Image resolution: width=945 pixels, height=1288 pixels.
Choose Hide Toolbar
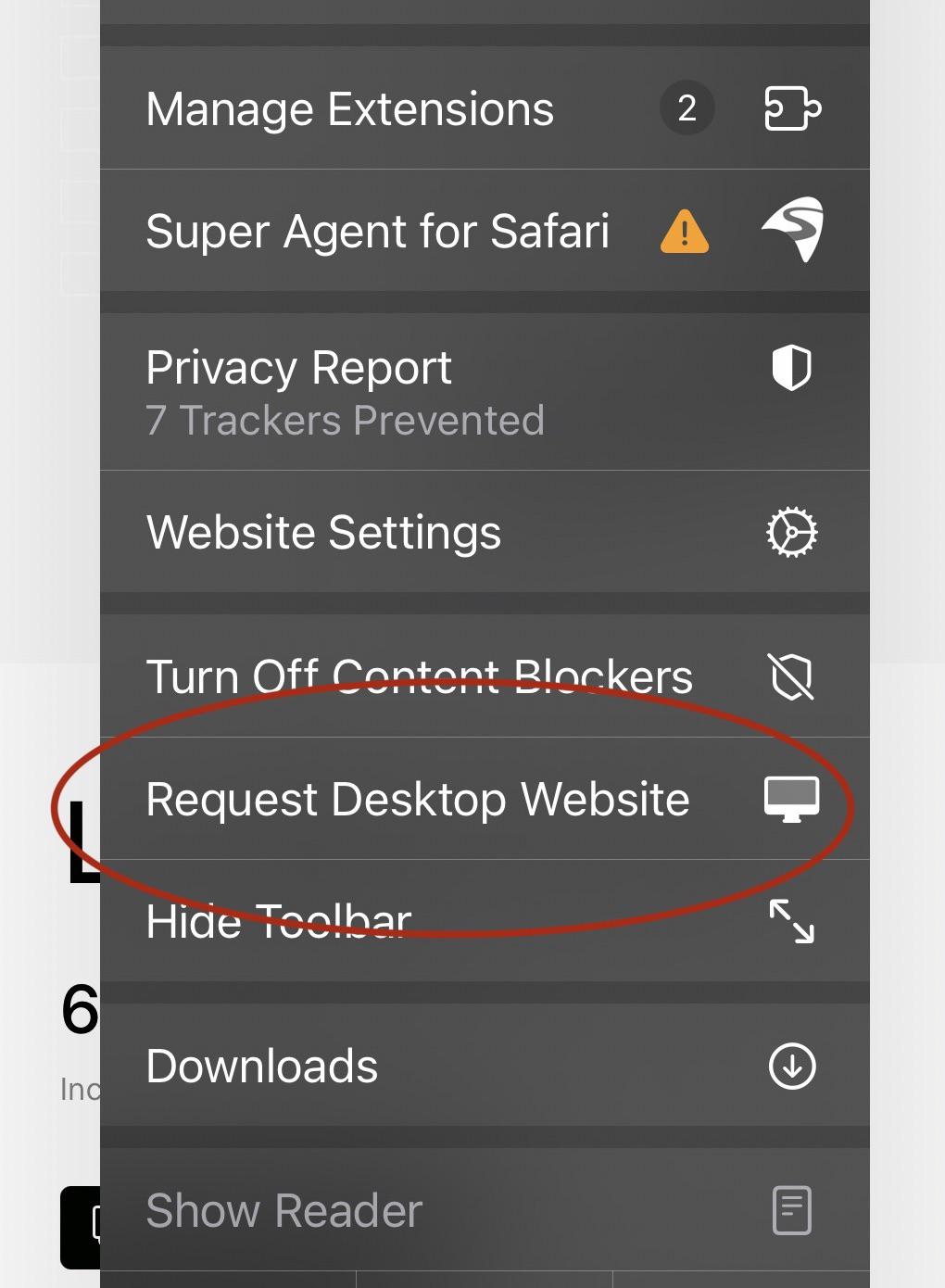pos(485,921)
